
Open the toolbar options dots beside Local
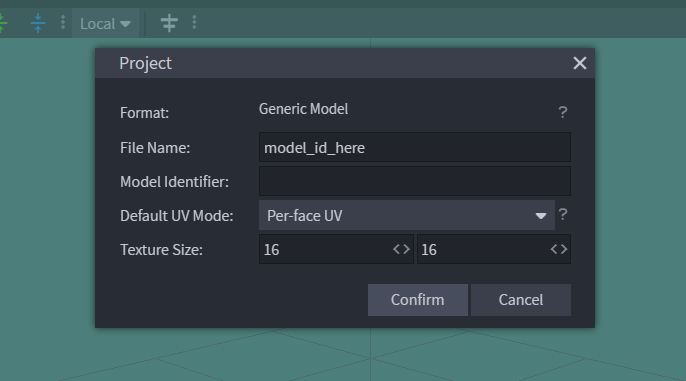pyautogui.click(x=63, y=22)
